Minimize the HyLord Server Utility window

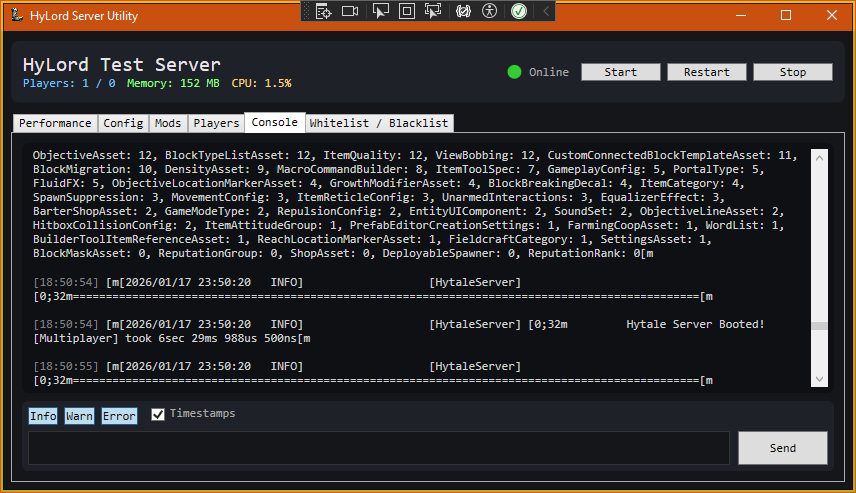click(x=741, y=15)
